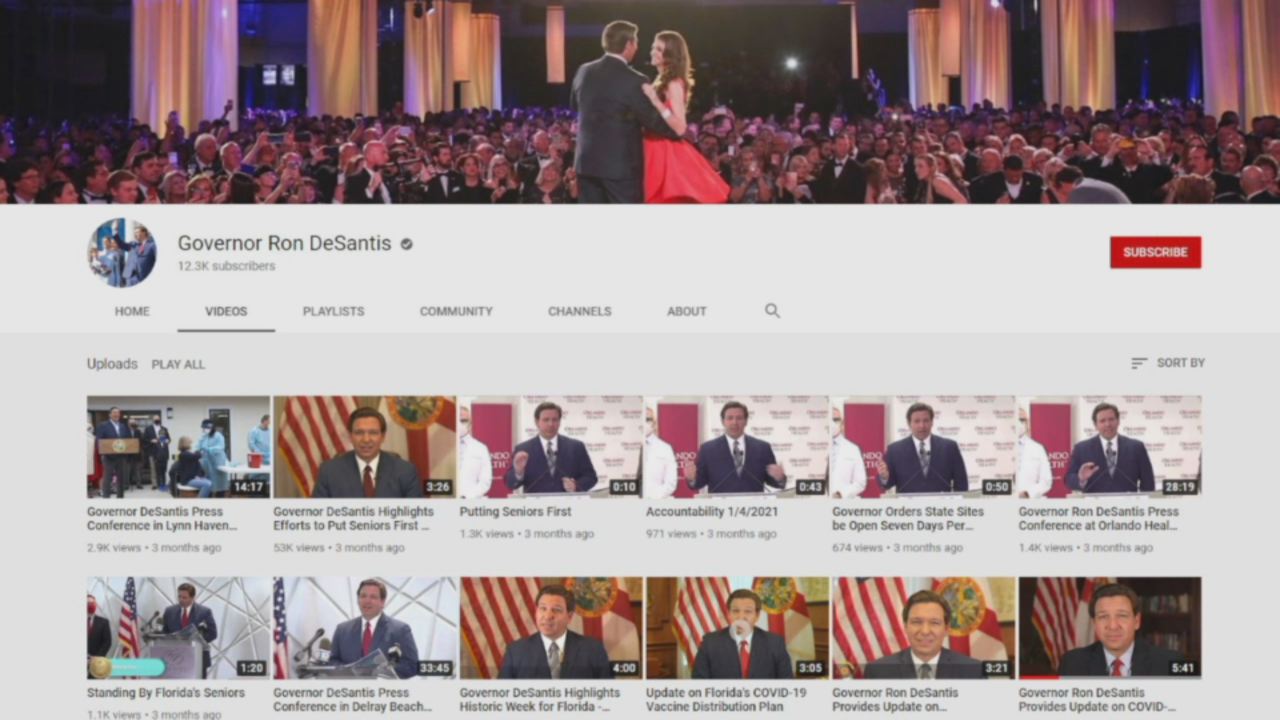
Task: Open the Governor Ron DeSantis channel avatar
Action: point(122,252)
